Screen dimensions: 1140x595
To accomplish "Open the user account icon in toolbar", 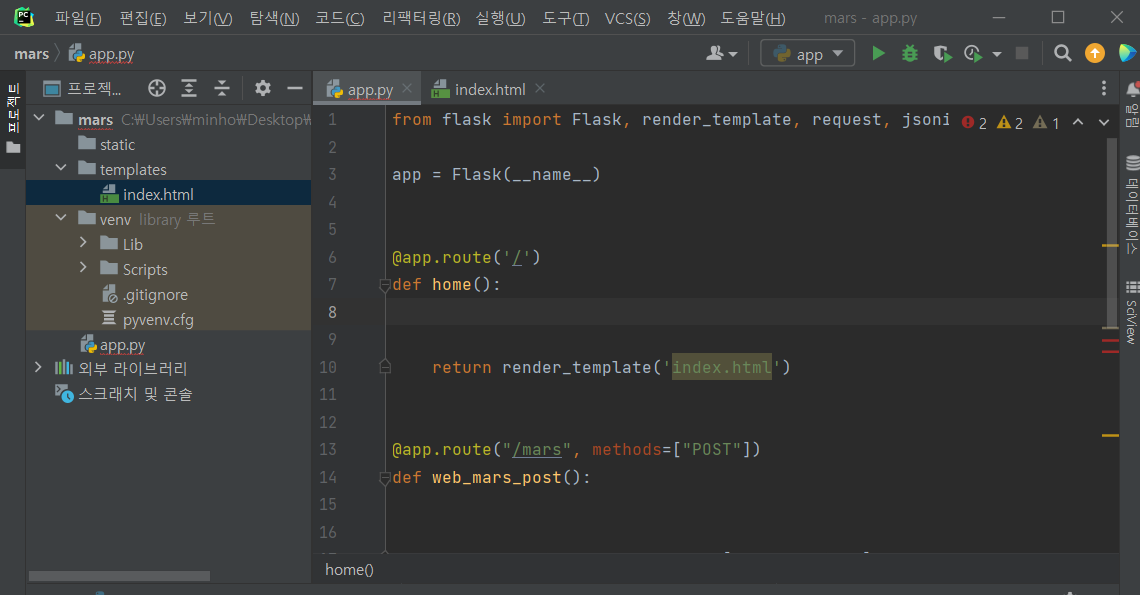I will (x=721, y=53).
